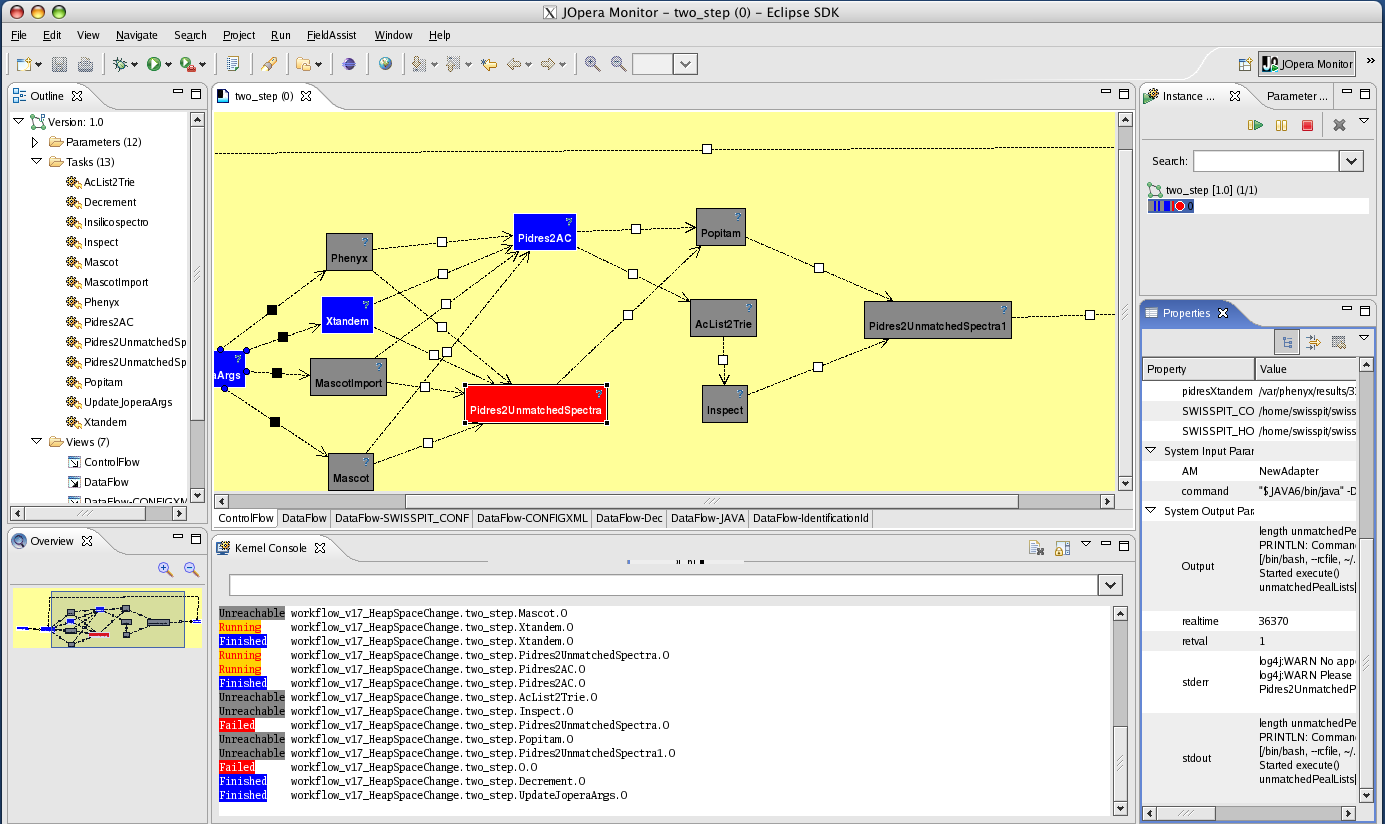Click the Last Edit Location arrow icon

[x=489, y=64]
